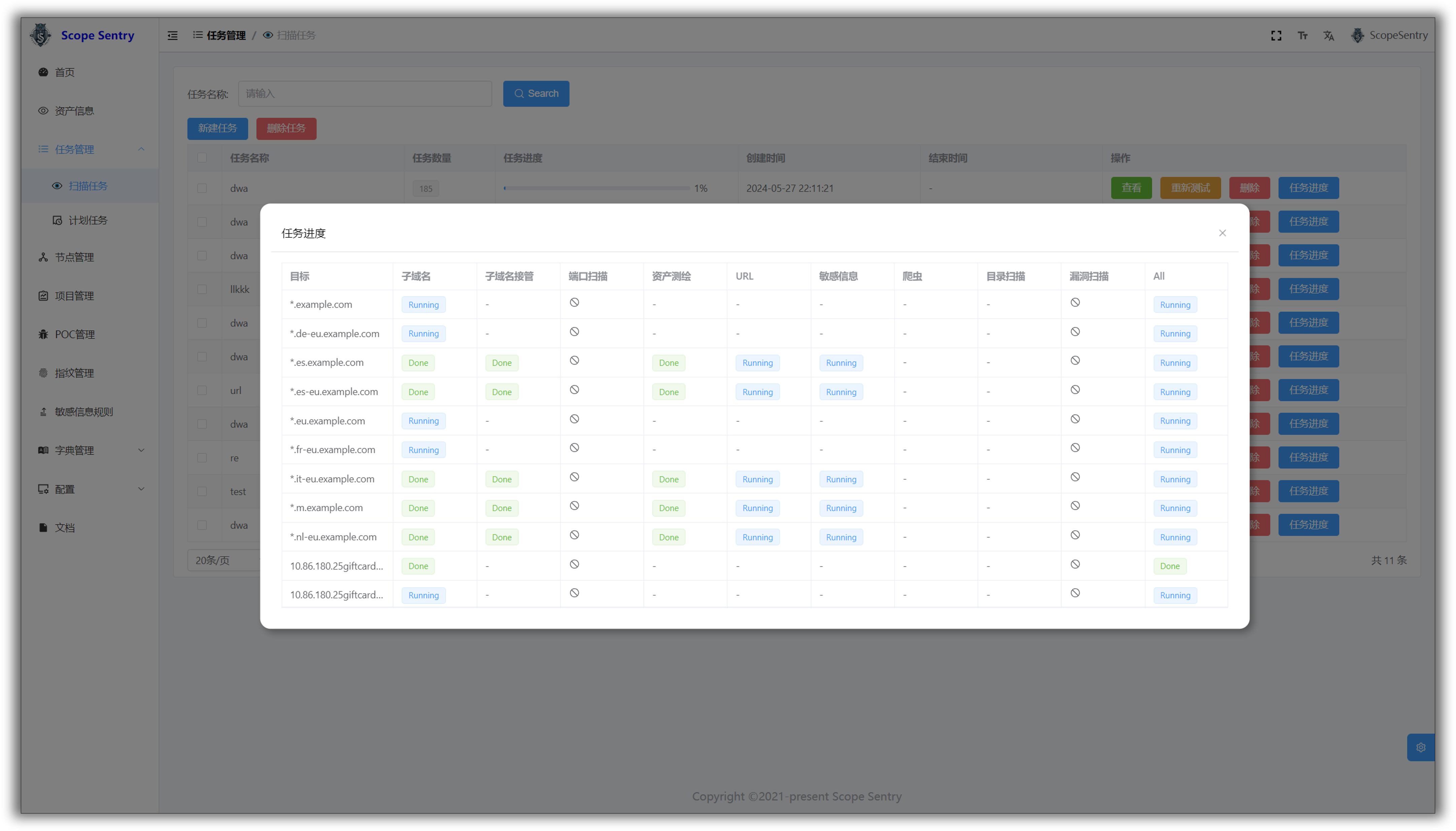Click the language translation icon
This screenshot has height=831, width=1456.
coord(1329,35)
